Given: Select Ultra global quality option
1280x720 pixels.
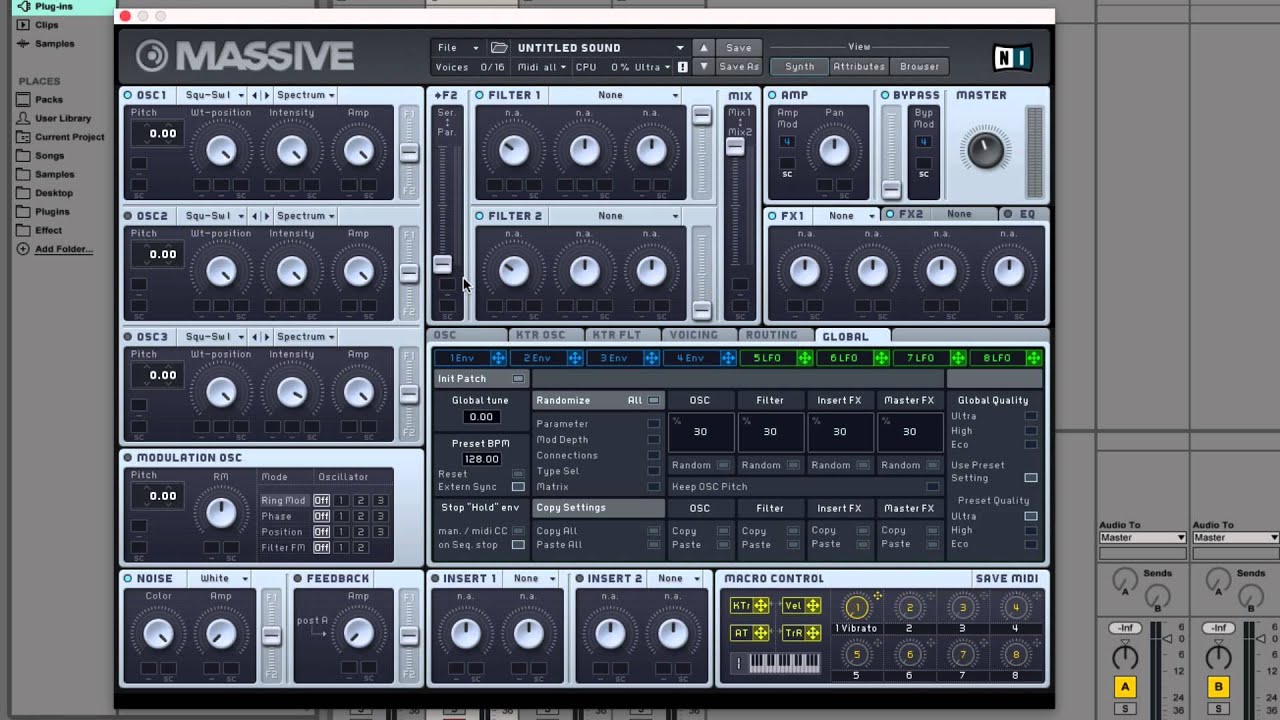Looking at the screenshot, I should point(1031,416).
